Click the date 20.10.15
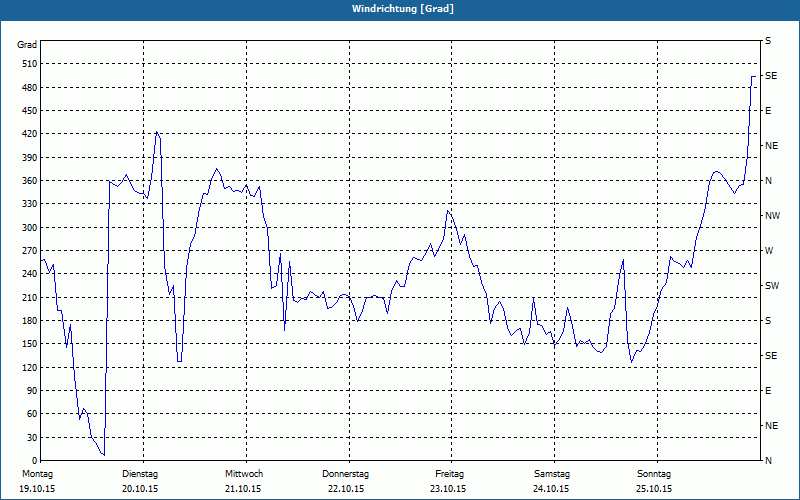800x500 pixels. (140, 489)
